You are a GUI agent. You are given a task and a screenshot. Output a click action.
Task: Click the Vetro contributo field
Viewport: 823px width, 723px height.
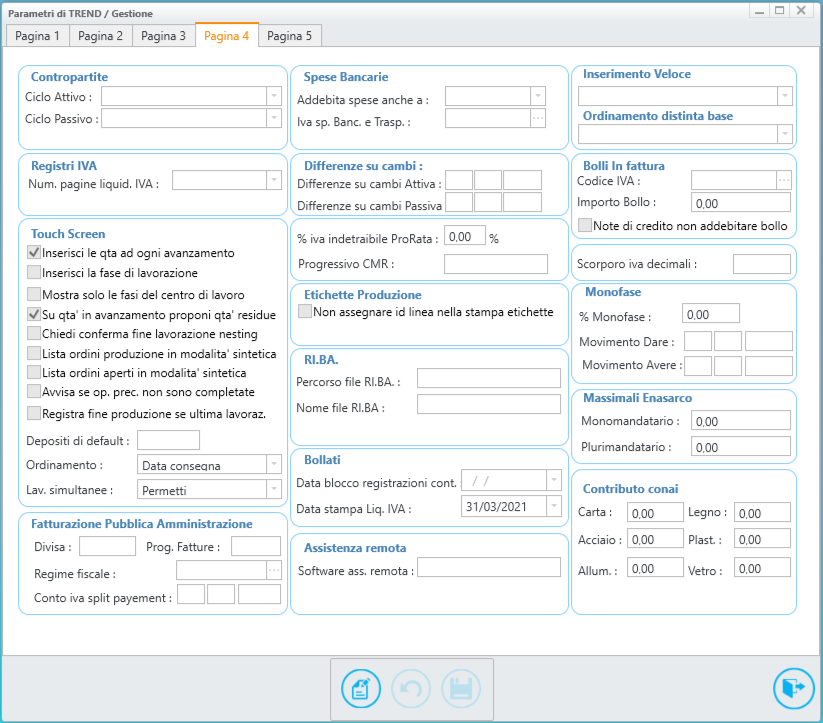[x=762, y=567]
